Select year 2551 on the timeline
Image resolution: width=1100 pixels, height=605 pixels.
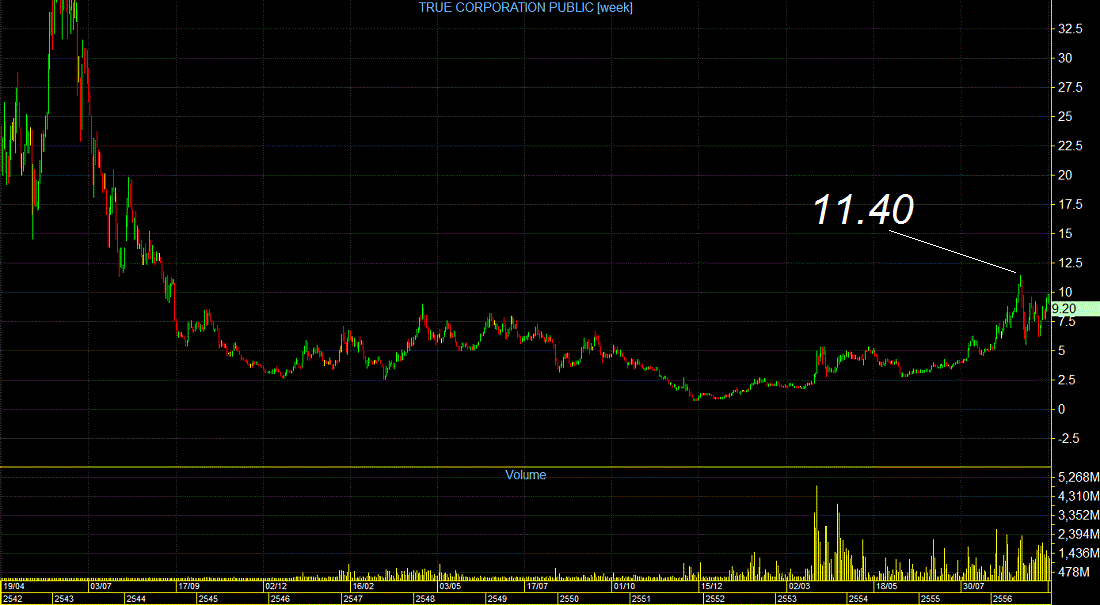pos(641,599)
